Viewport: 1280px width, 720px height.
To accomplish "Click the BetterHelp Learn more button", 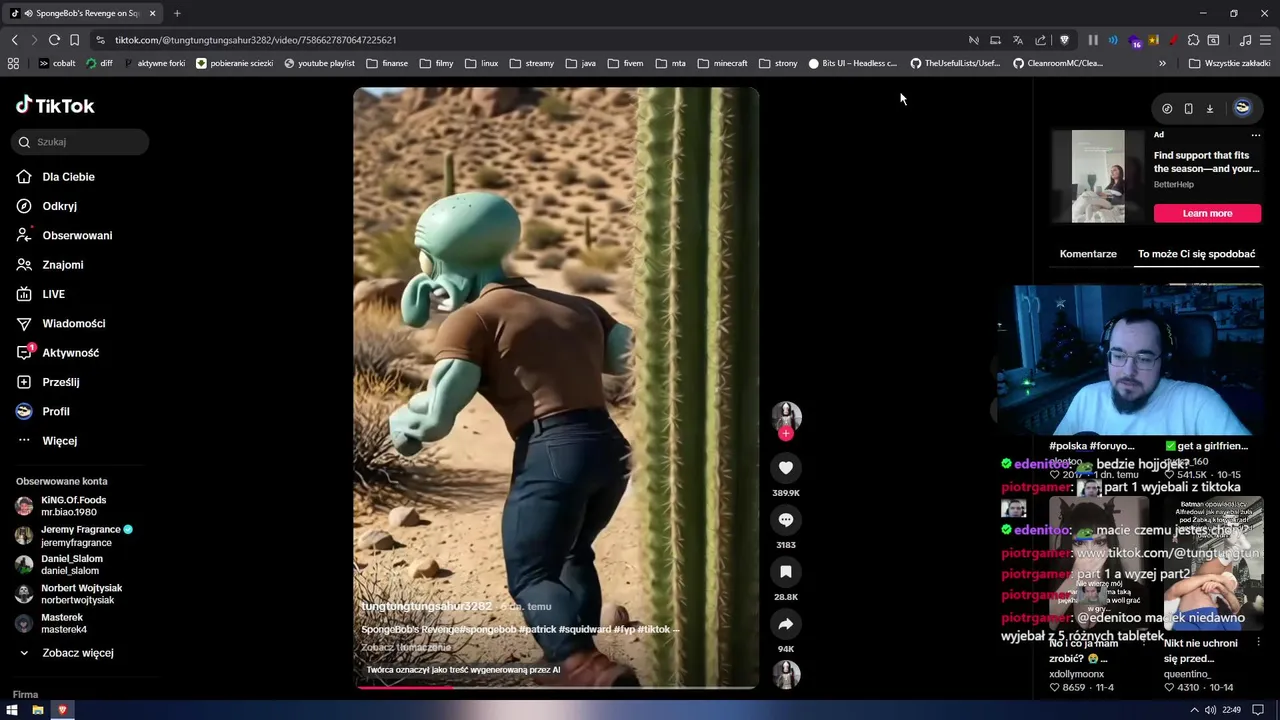I will pos(1207,213).
